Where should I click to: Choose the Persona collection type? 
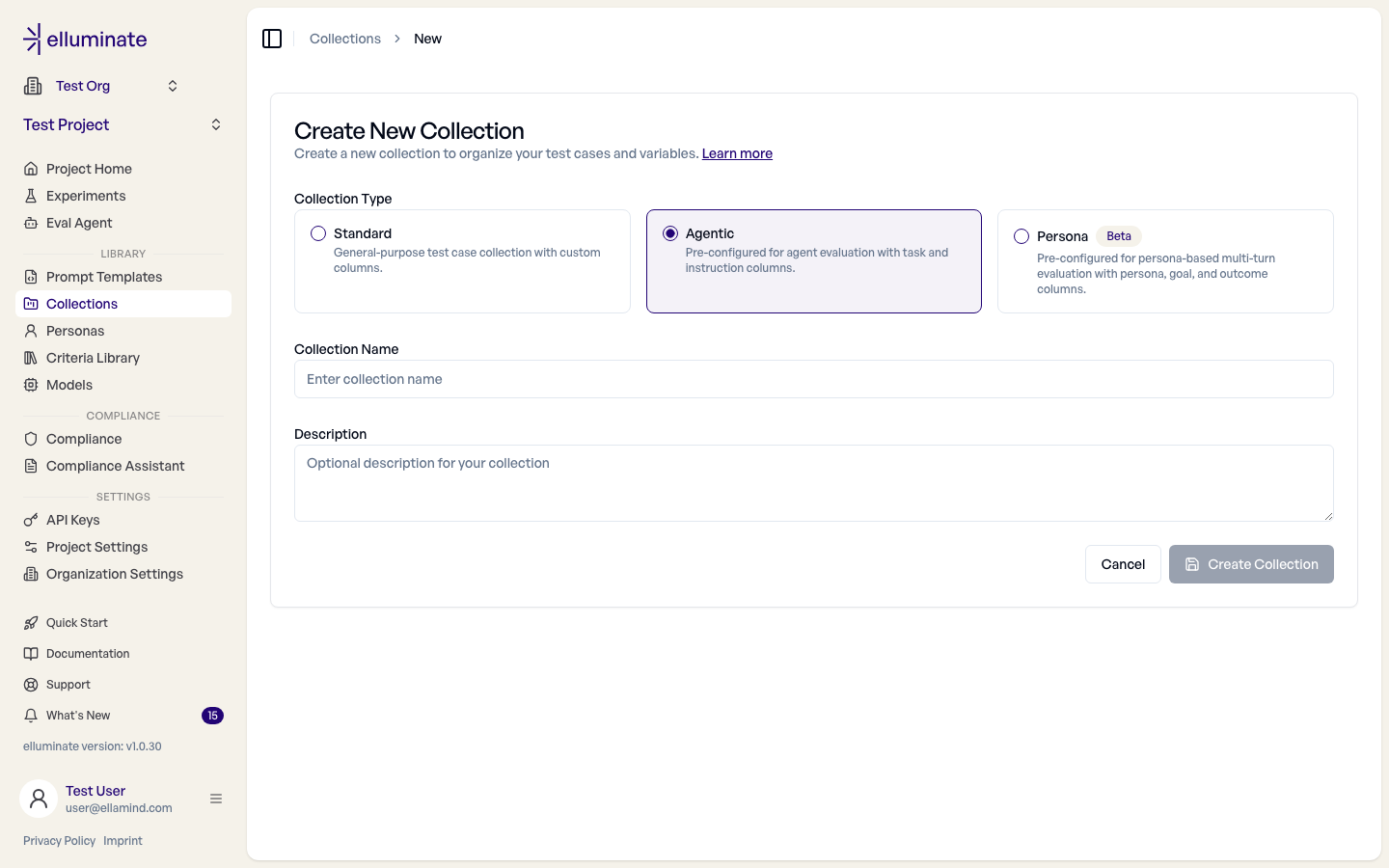pyautogui.click(x=1165, y=261)
